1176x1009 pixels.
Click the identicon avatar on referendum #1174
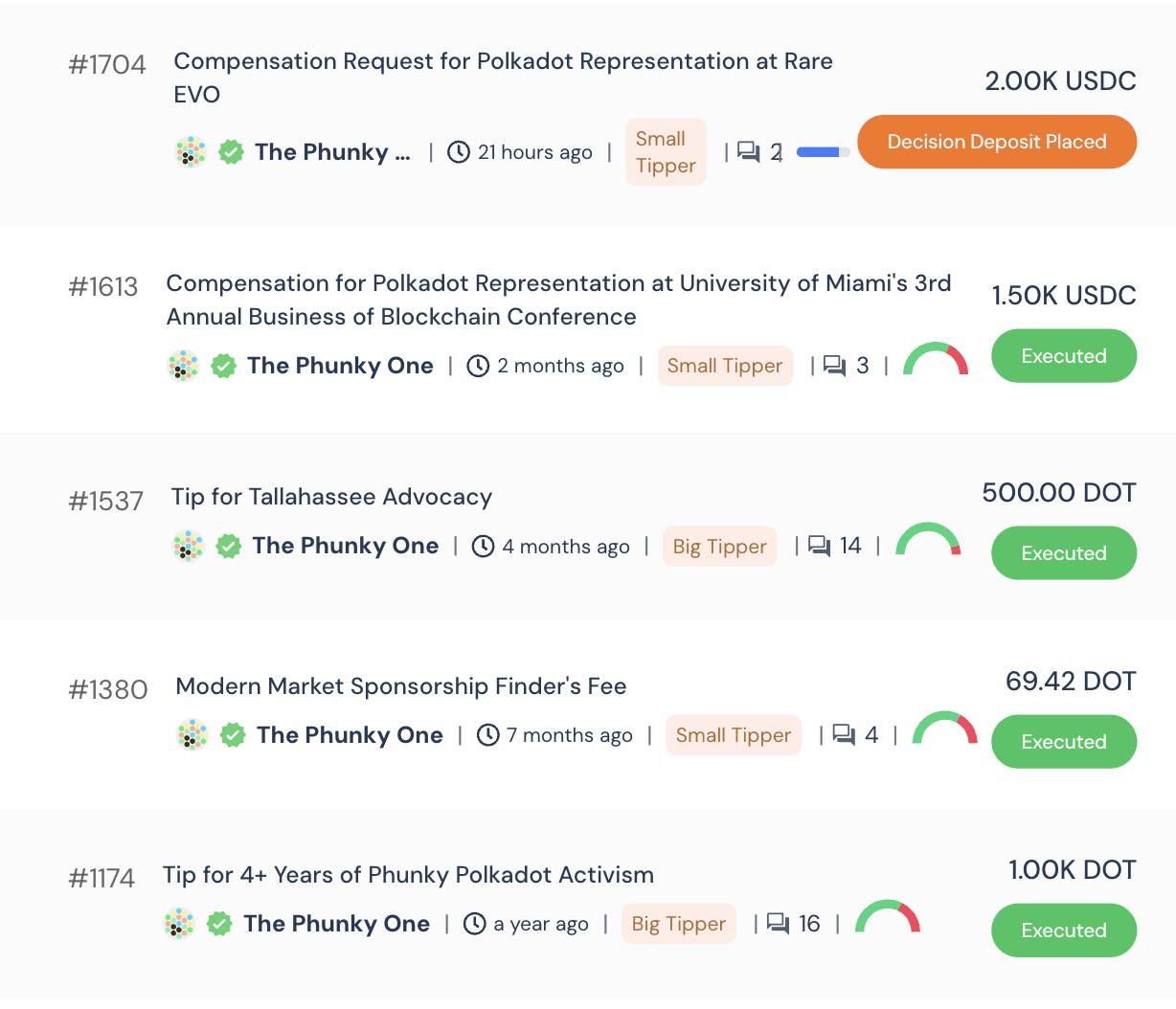[179, 923]
